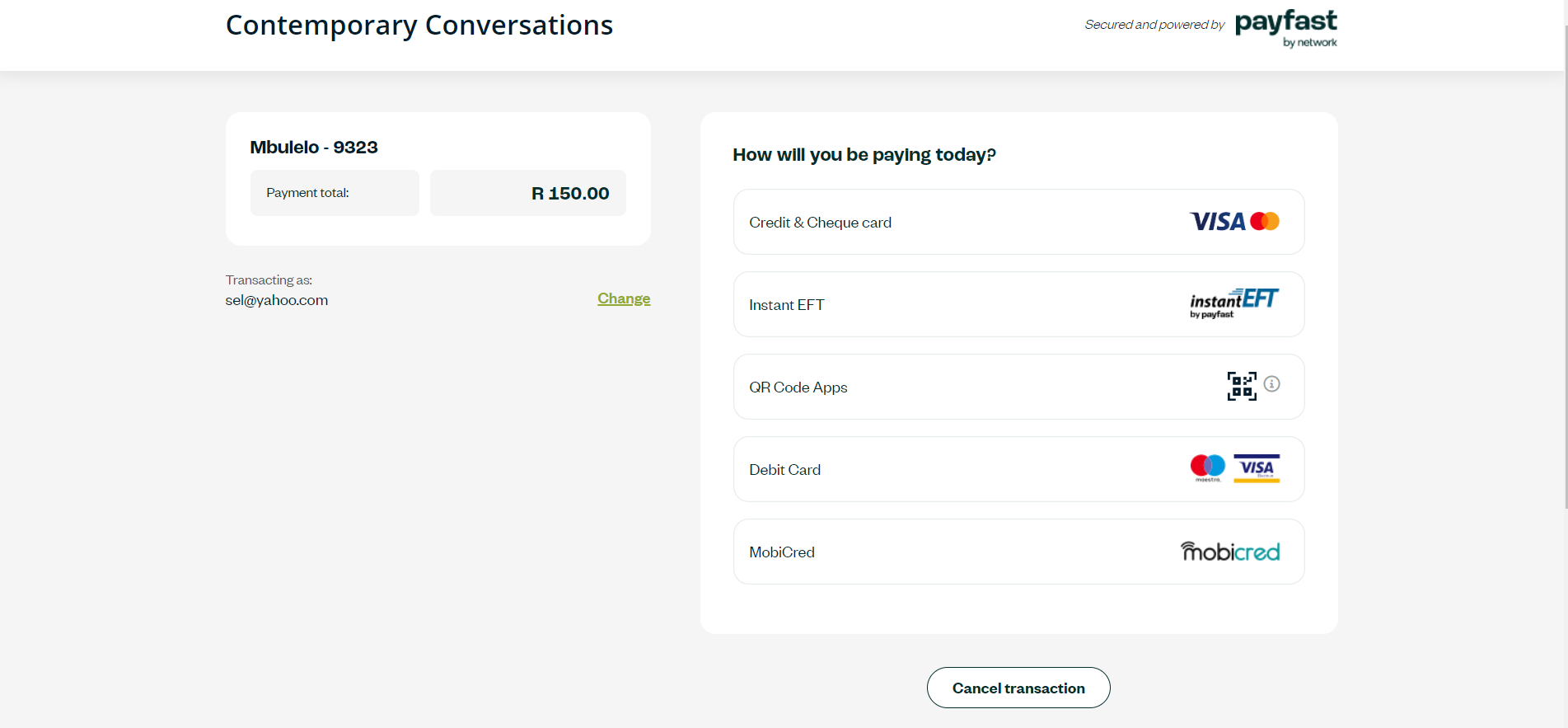The image size is (1568, 728).
Task: Click the Contemporary Conversations merchant title
Action: click(x=419, y=26)
